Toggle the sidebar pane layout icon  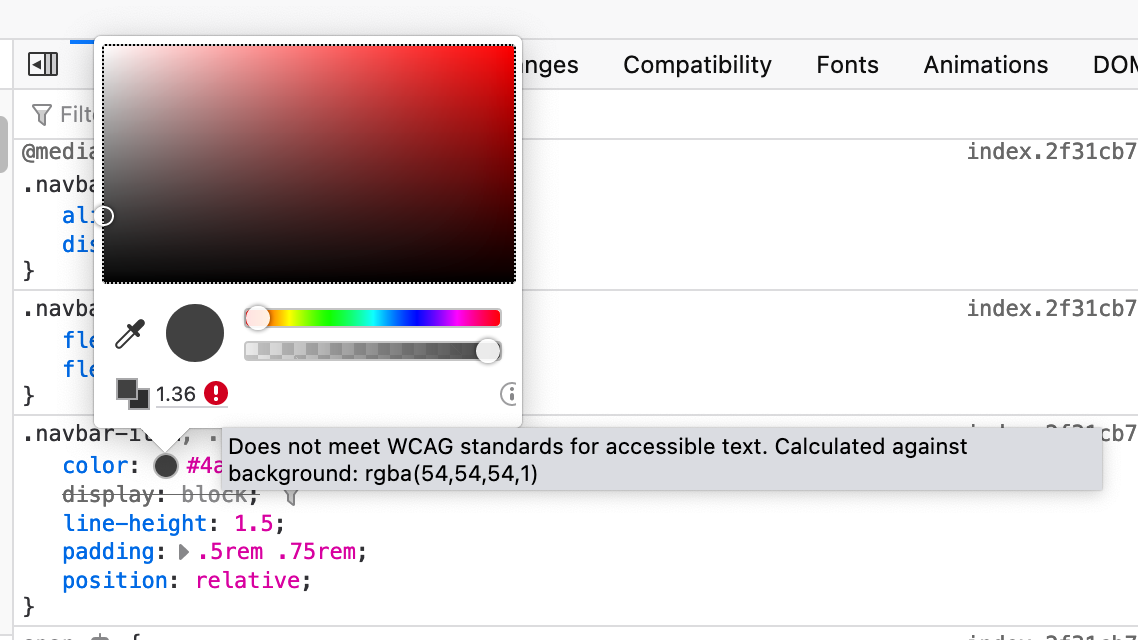[x=43, y=64]
